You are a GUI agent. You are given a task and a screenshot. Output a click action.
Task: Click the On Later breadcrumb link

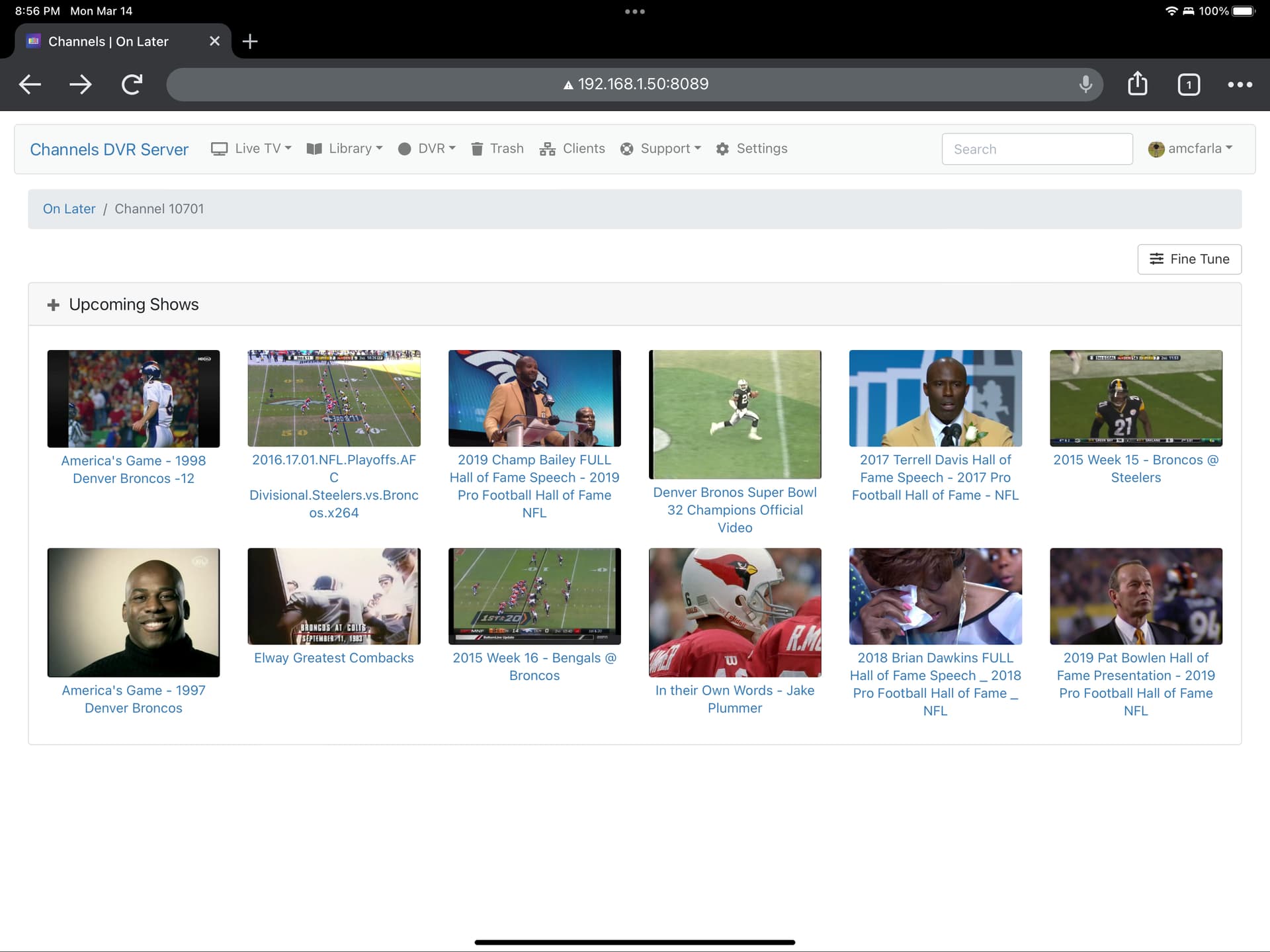69,209
